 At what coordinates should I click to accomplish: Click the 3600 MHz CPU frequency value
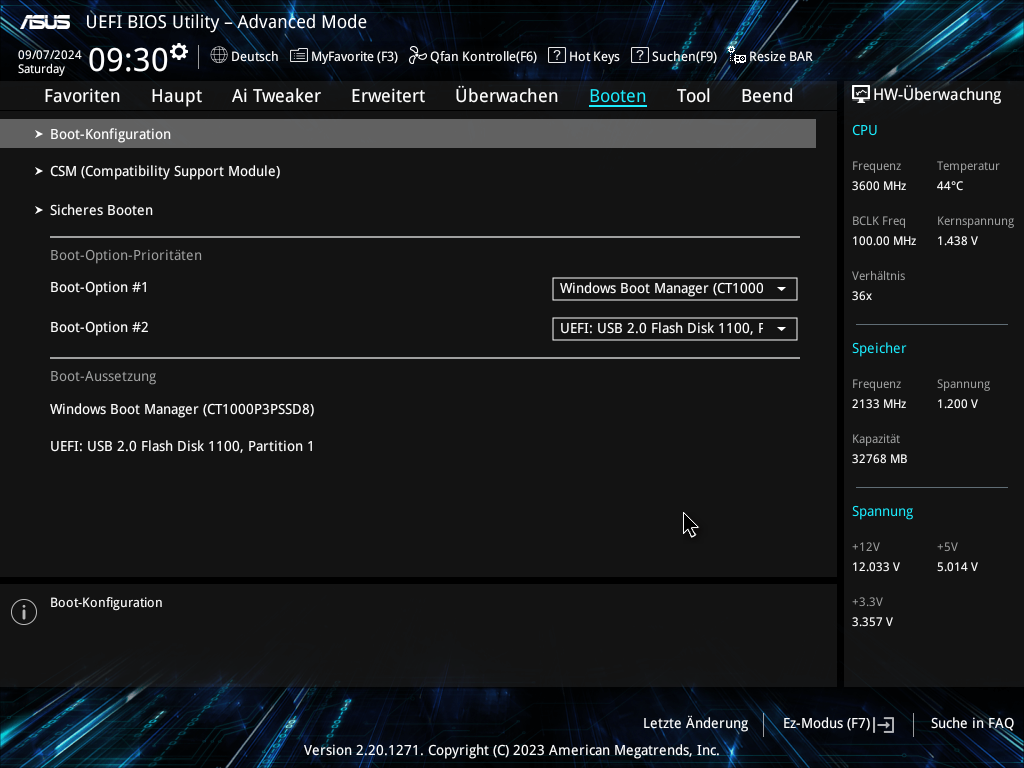click(x=879, y=186)
